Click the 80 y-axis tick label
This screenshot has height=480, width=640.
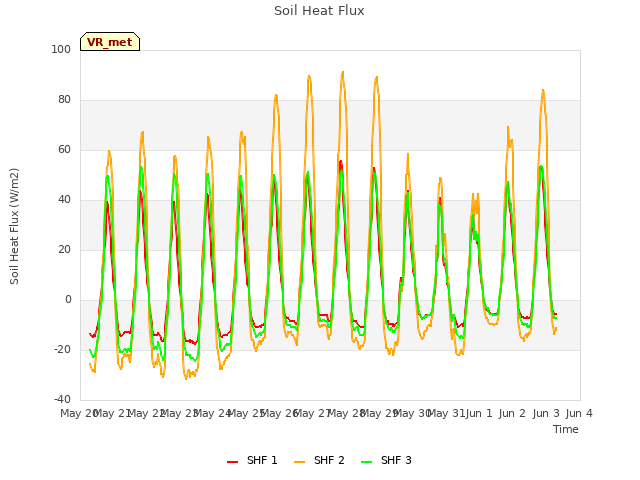64,100
